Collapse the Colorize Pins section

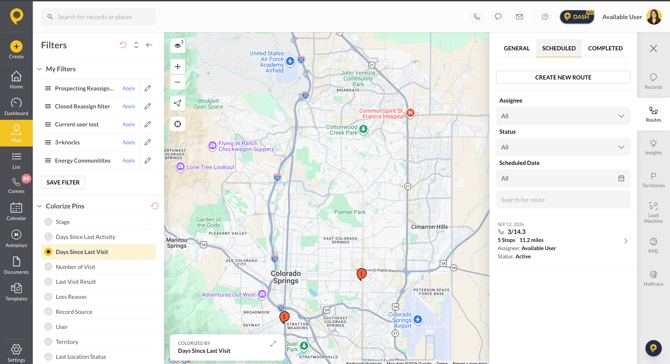pyautogui.click(x=39, y=206)
